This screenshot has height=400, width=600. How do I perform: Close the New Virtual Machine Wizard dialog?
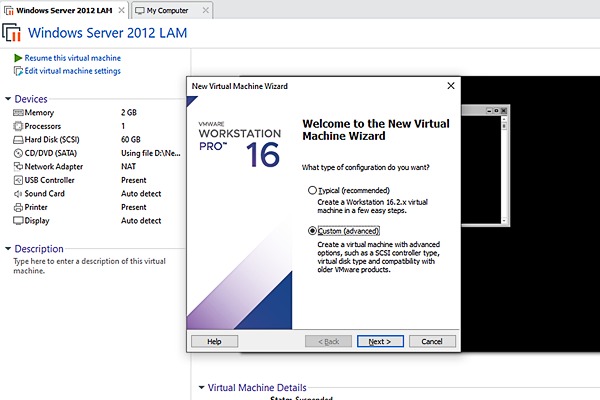tap(451, 86)
